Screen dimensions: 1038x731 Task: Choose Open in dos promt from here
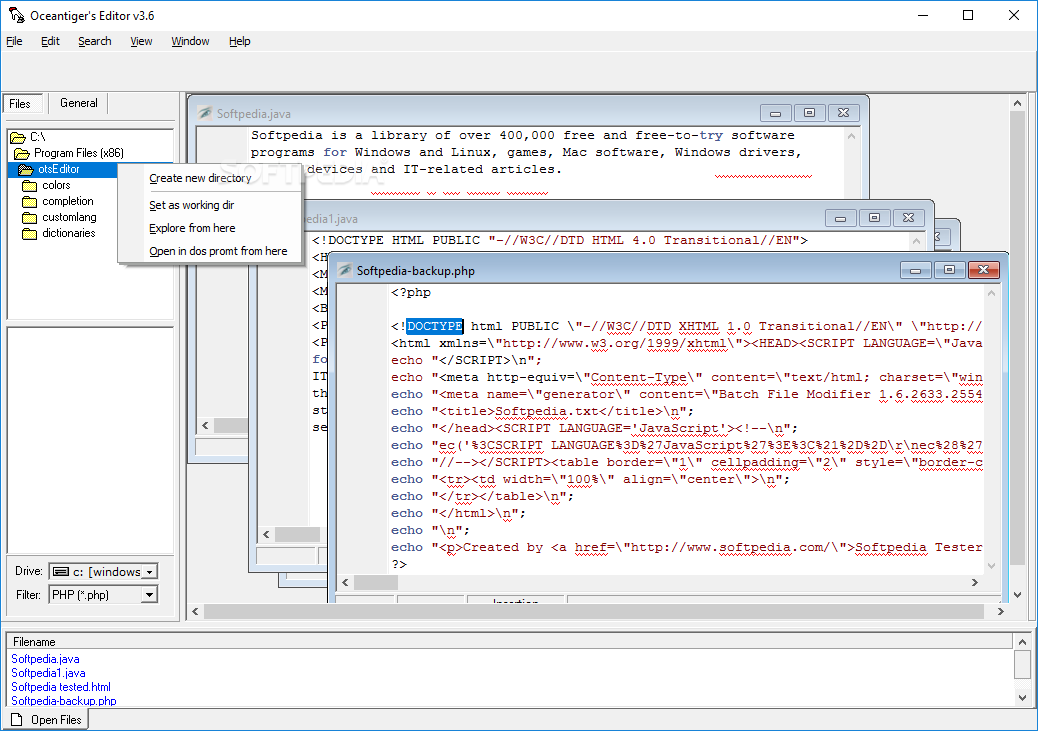(218, 251)
